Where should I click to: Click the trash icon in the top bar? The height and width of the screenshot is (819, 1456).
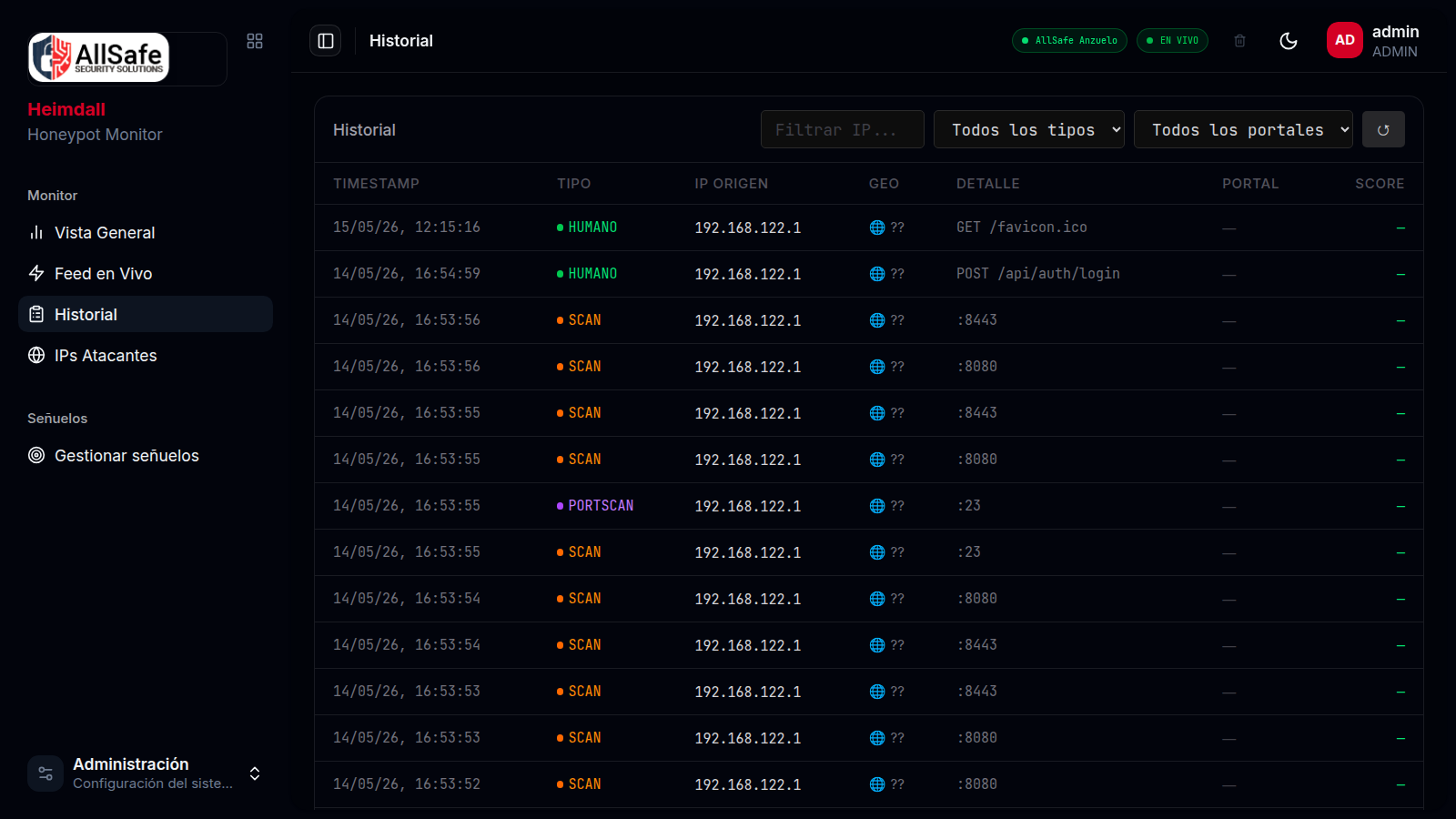click(1239, 41)
